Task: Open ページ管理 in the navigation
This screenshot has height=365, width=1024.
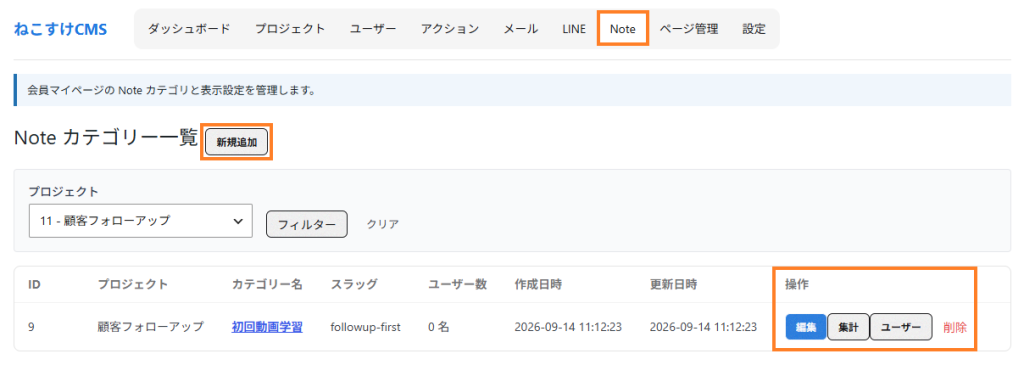Action: point(688,29)
